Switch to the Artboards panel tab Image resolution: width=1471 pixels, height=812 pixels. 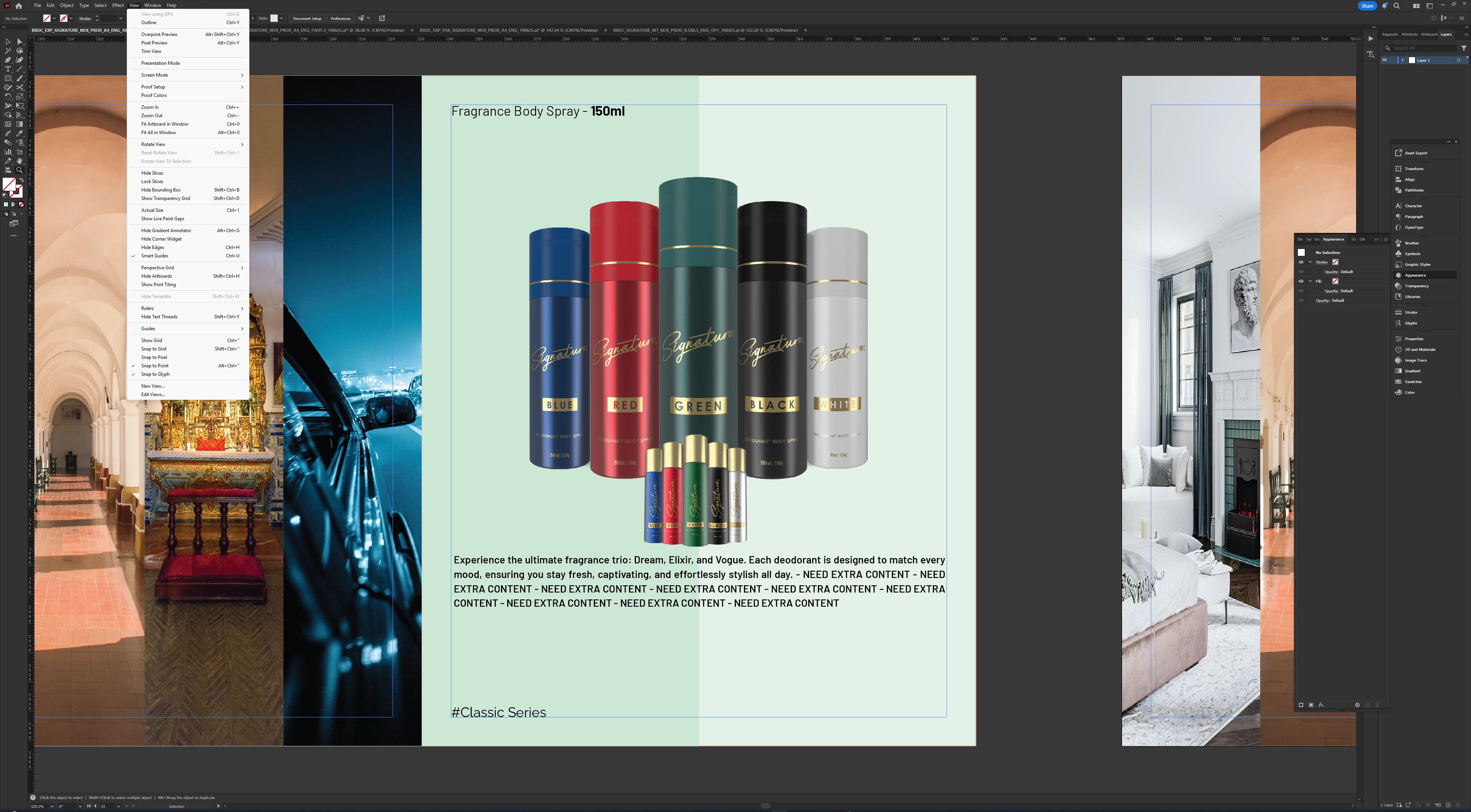click(1429, 34)
